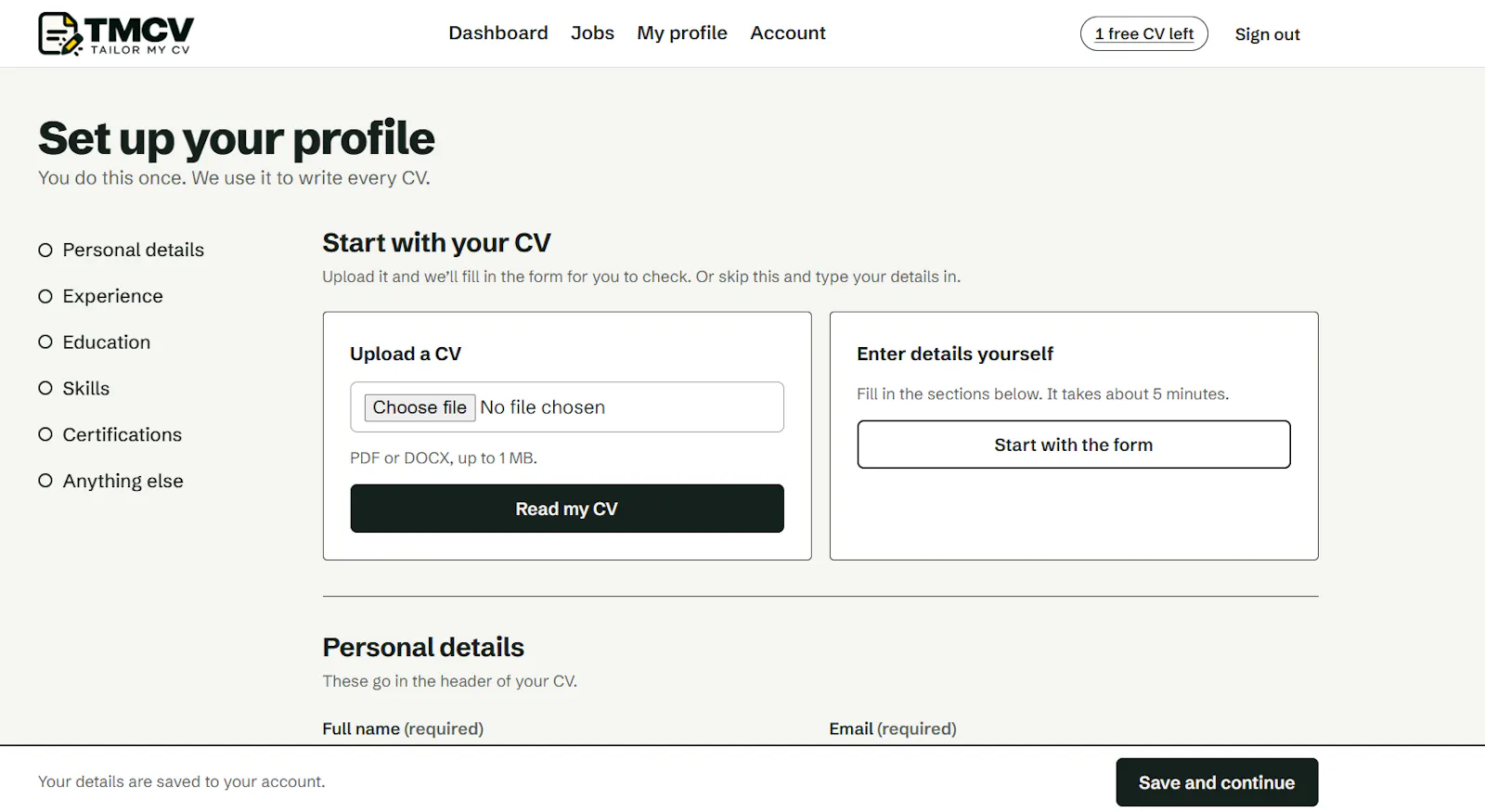Select the Personal details step circle
The image size is (1485, 812).
[x=45, y=251]
